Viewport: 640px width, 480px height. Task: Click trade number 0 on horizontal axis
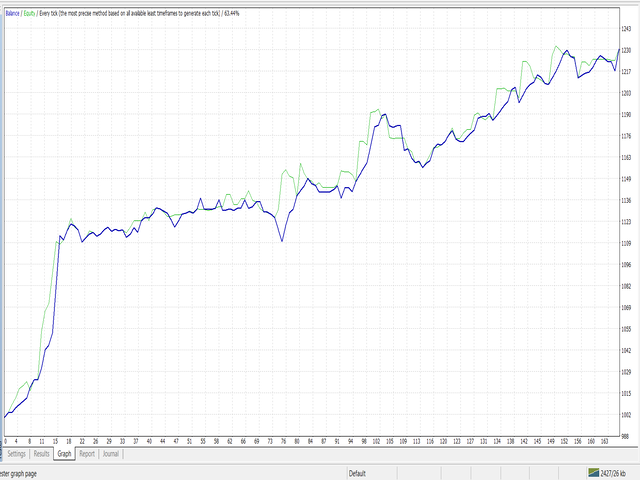5,441
